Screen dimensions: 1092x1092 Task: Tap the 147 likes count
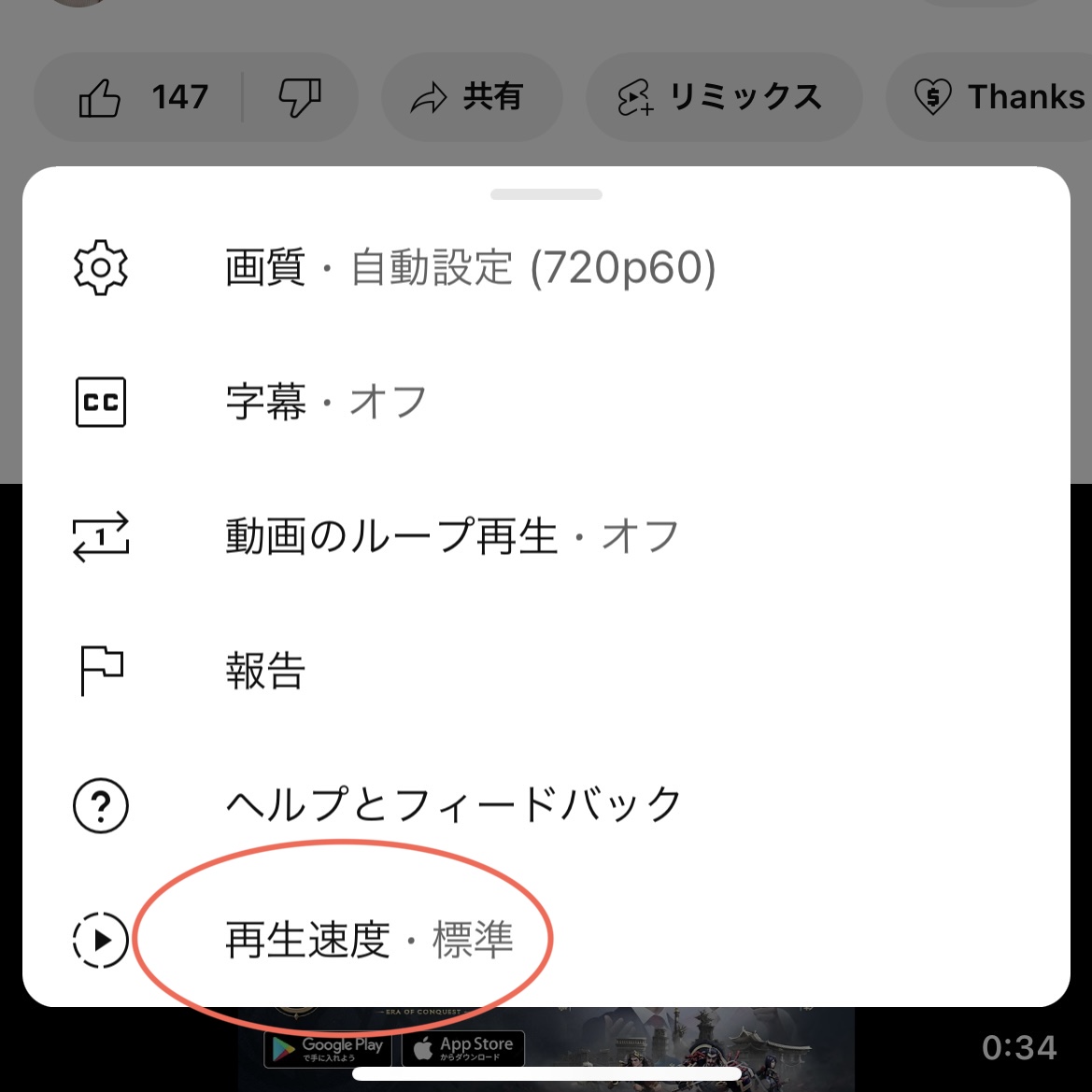pos(179,97)
